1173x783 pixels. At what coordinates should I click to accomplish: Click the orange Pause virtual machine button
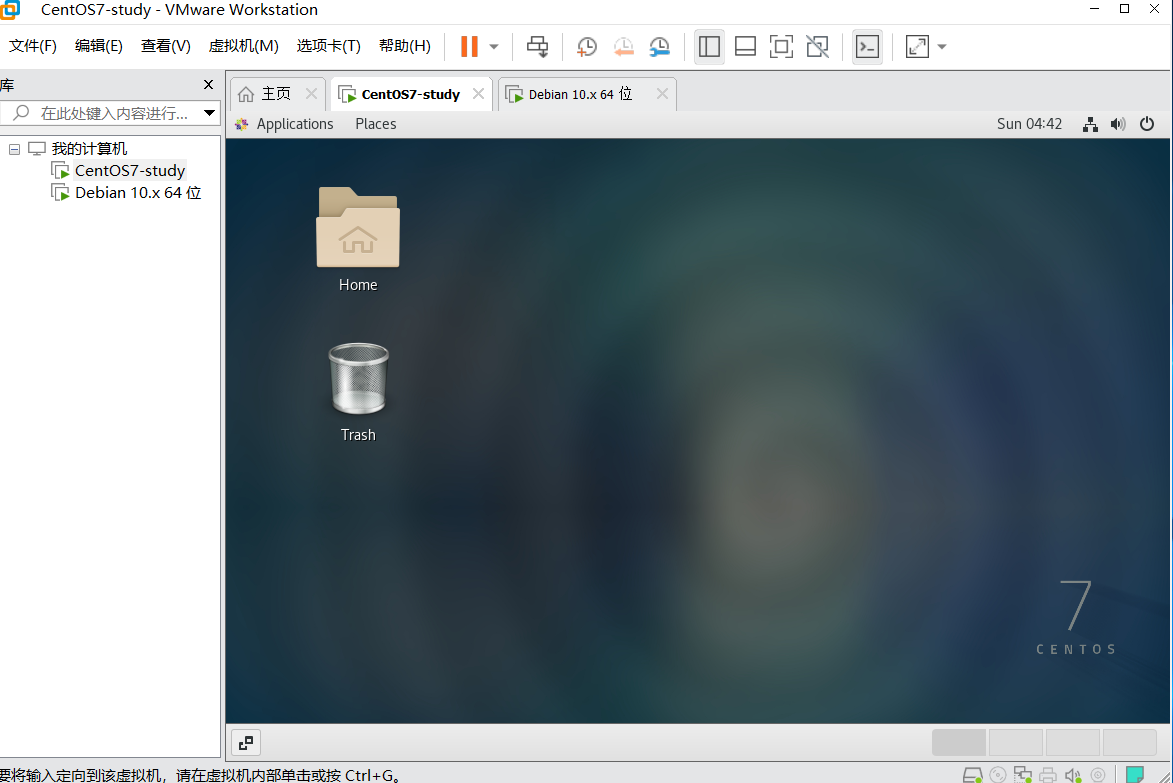click(x=469, y=47)
